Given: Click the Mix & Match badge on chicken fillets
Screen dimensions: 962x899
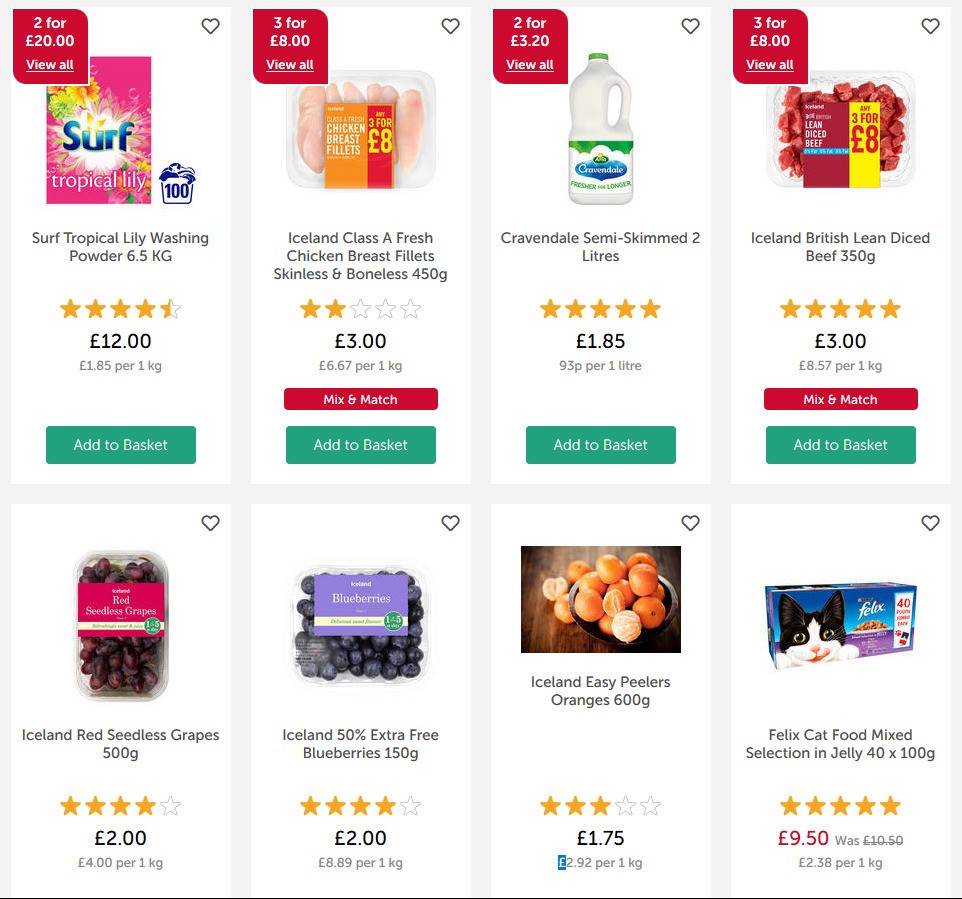Looking at the screenshot, I should [360, 399].
